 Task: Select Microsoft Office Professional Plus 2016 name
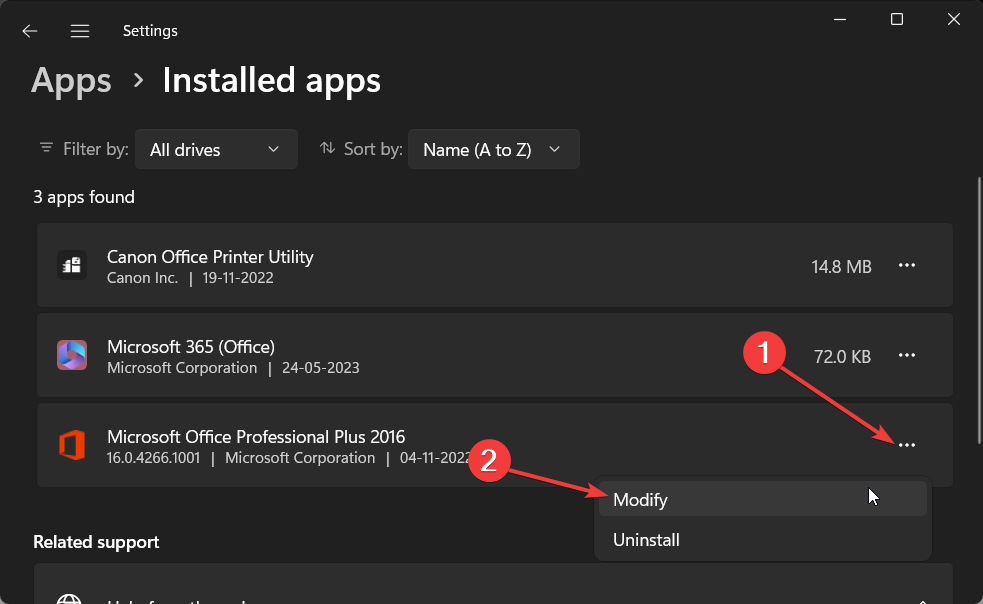point(256,436)
